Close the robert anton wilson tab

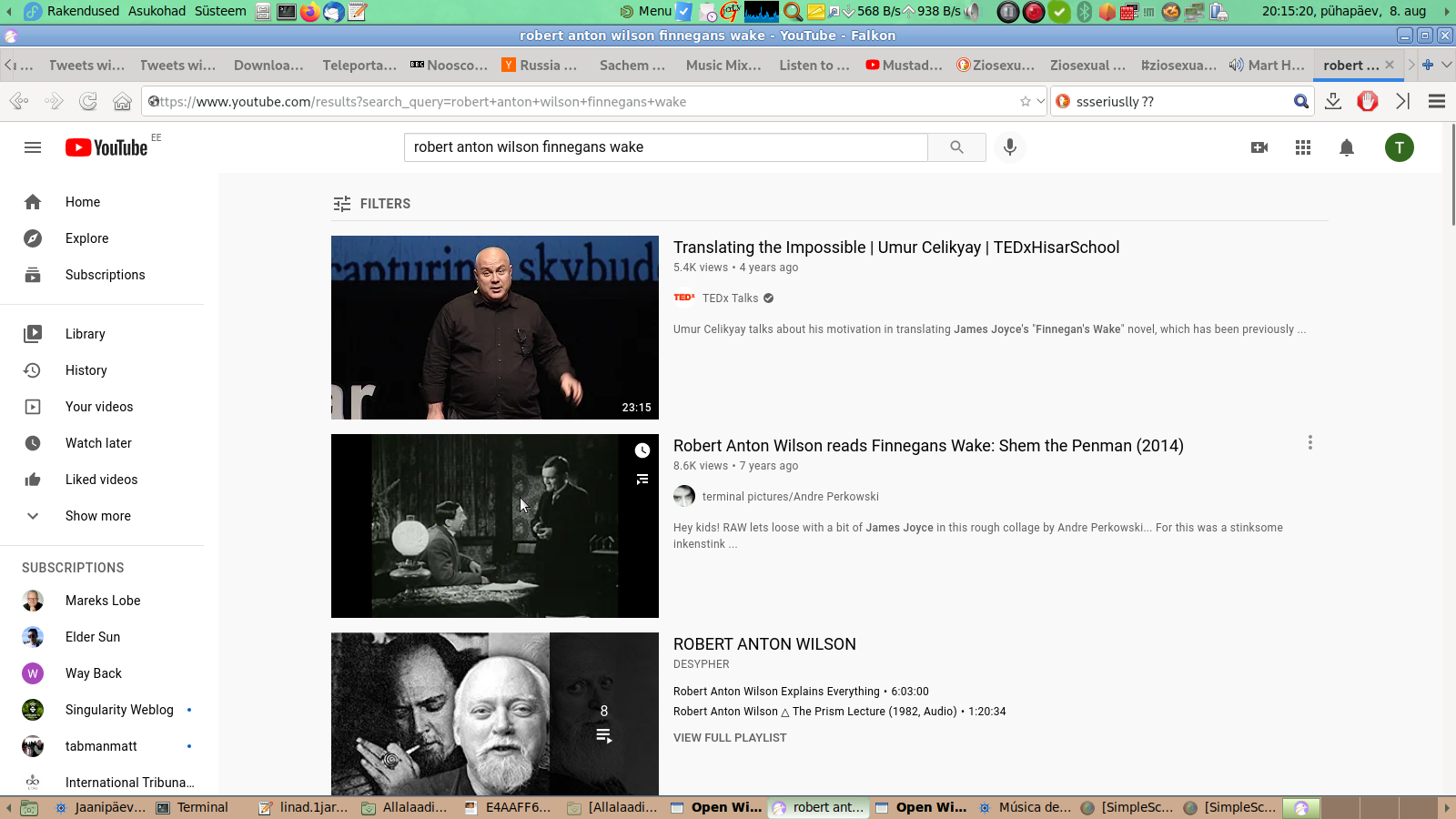[x=1390, y=65]
